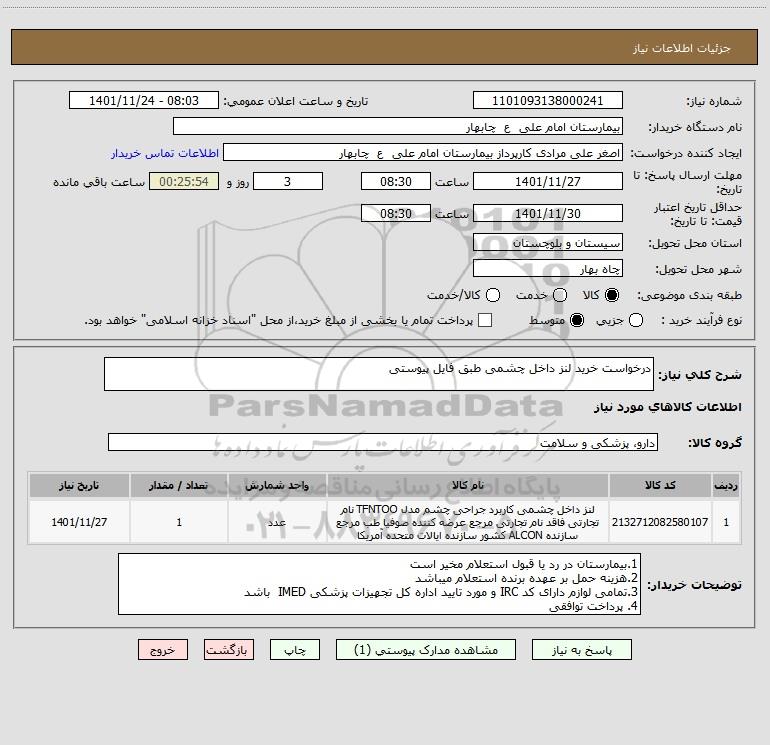Open اطلاعات تماس خریدار link
The width and height of the screenshot is (770, 745).
(165, 153)
